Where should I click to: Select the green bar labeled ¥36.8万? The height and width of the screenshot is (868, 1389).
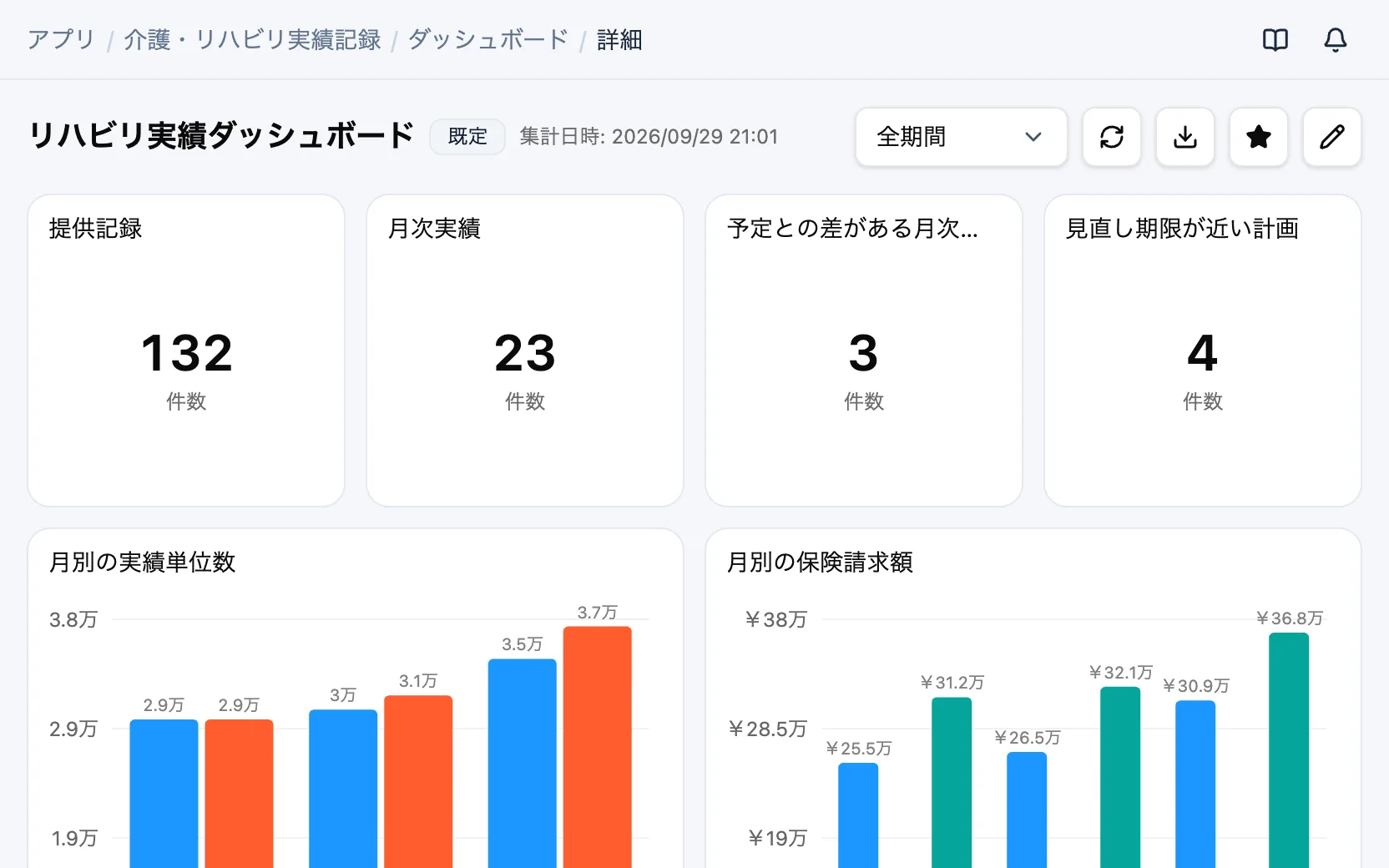[x=1289, y=750]
